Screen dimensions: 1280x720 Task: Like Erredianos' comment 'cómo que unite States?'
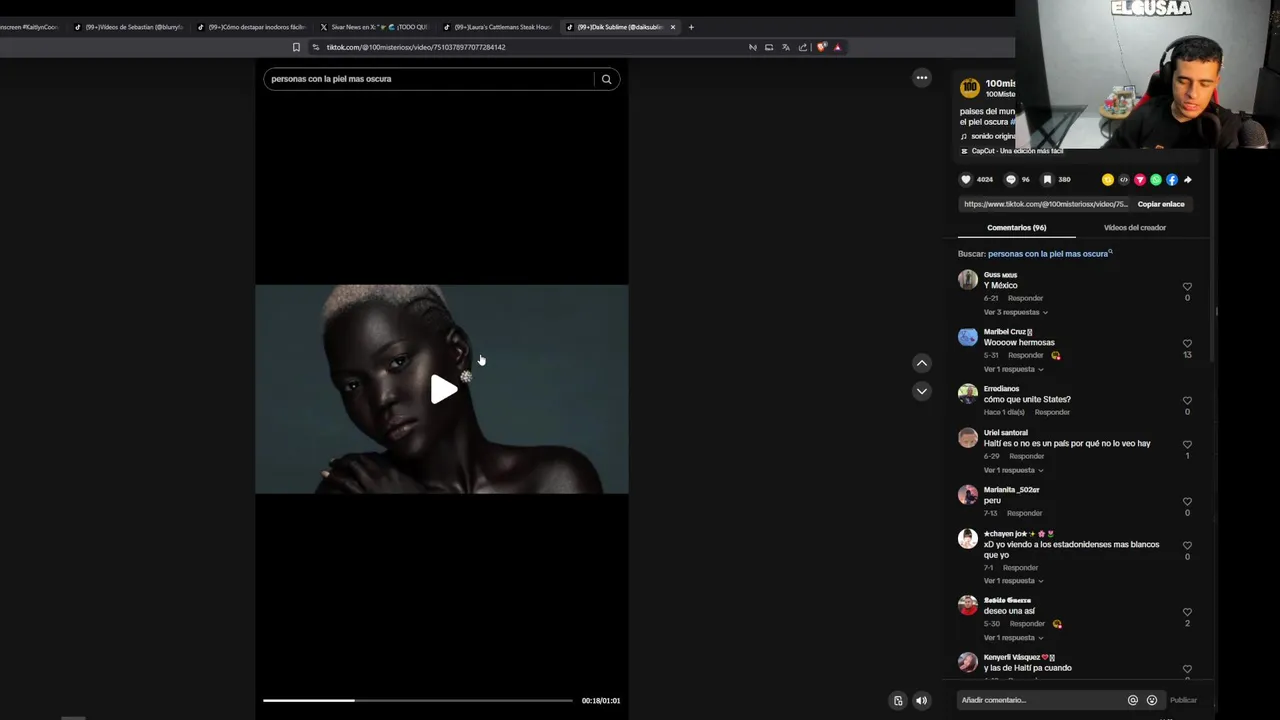click(1187, 400)
